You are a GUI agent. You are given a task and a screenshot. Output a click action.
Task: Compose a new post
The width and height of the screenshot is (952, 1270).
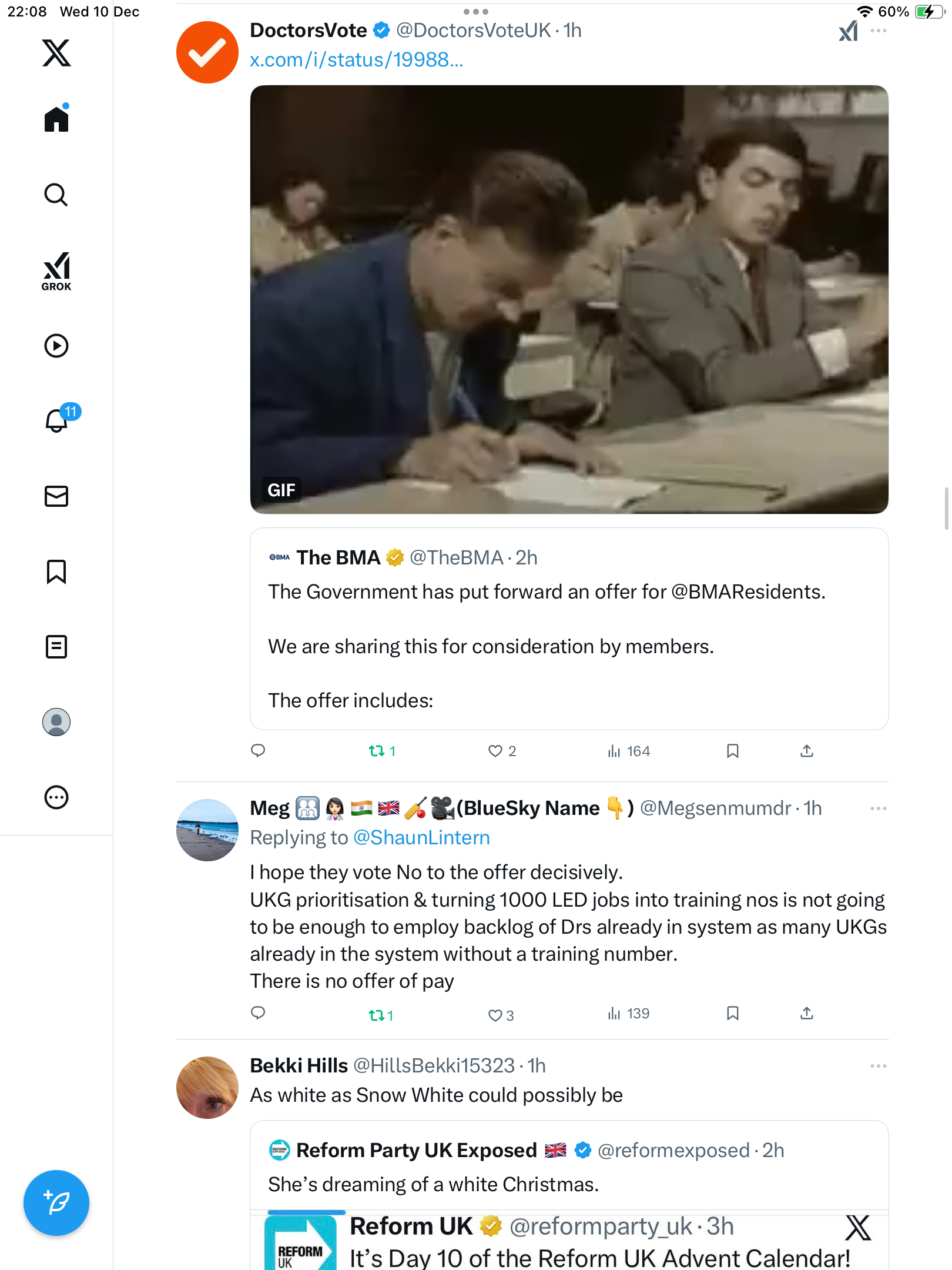point(56,1202)
